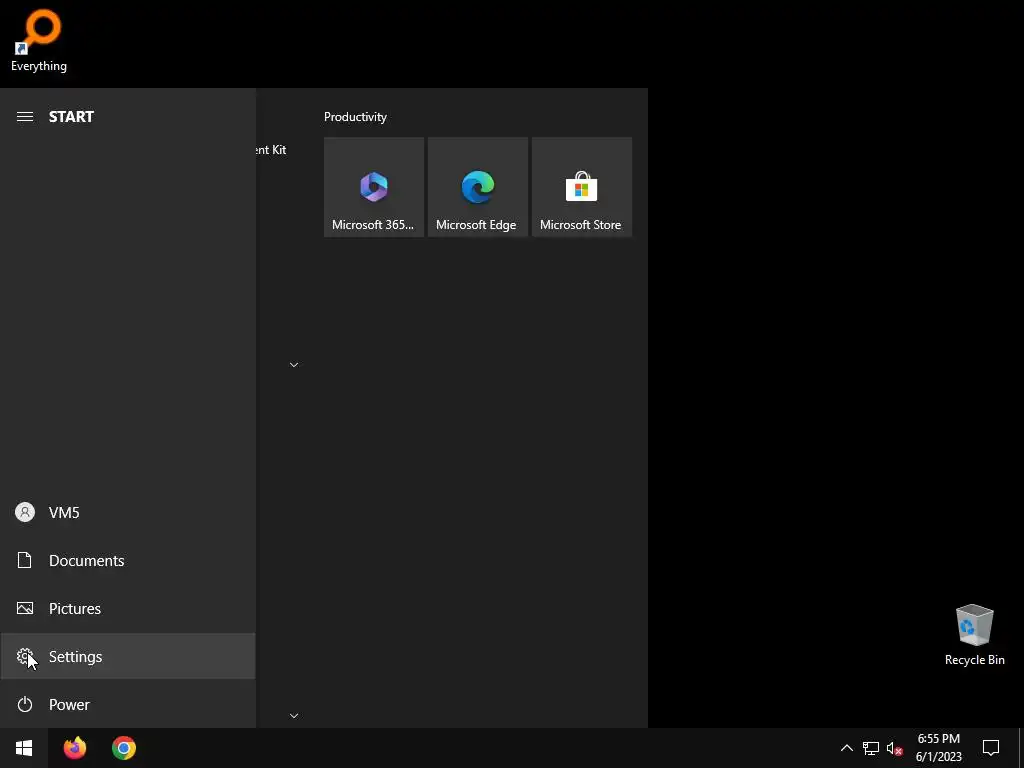Select the Recycle Bin desktop icon
The width and height of the screenshot is (1024, 768).
974,635
